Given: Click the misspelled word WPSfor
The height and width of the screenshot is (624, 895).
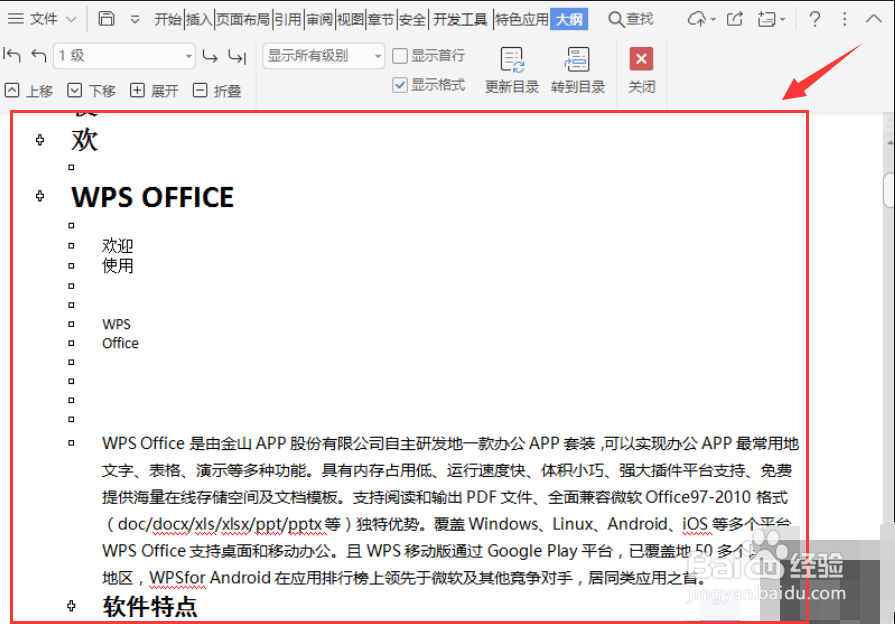Looking at the screenshot, I should 177,578.
